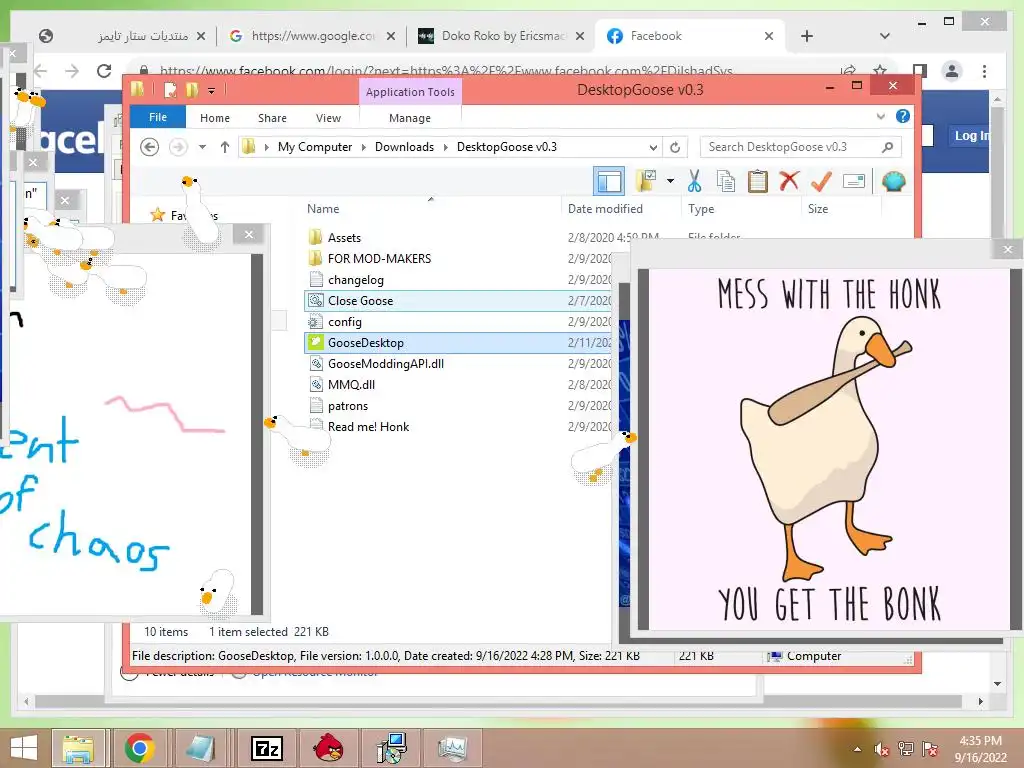Expand address bar history dropdown
This screenshot has width=1024, height=768.
click(653, 147)
